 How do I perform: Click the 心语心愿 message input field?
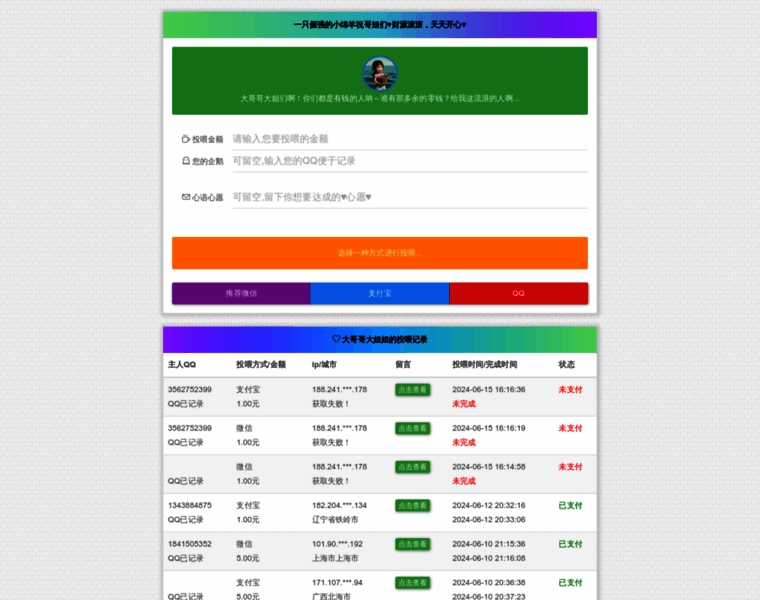pyautogui.click(x=410, y=197)
